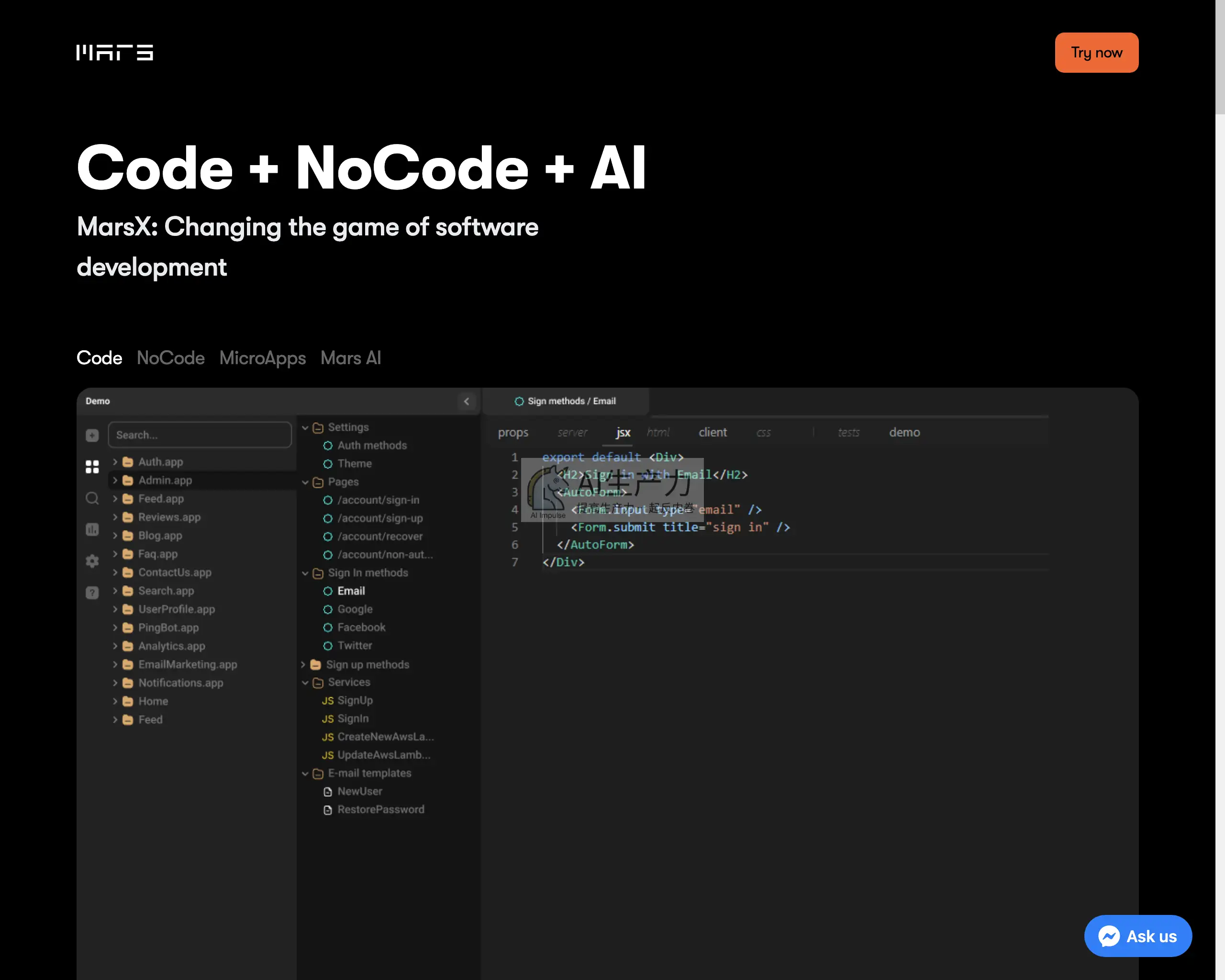Click the add-new plus icon in sidebar

pyautogui.click(x=92, y=435)
